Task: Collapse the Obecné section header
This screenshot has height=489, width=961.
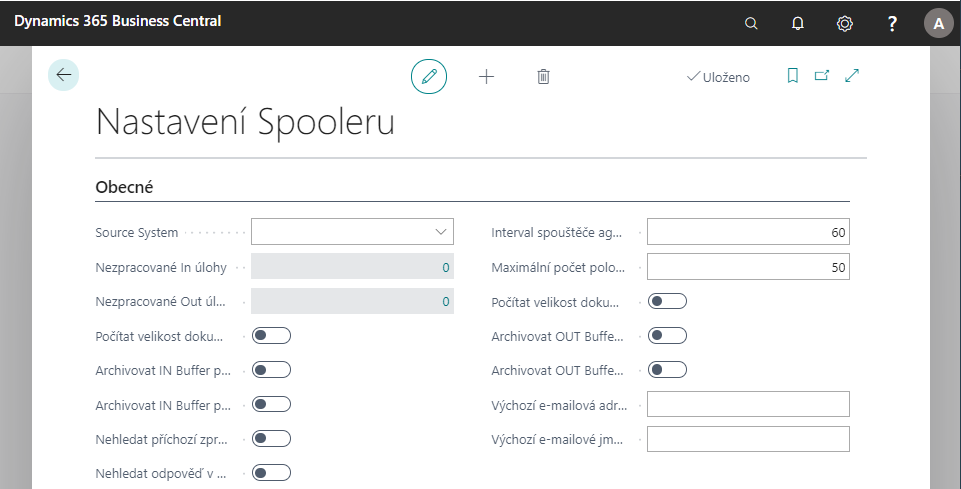Action: (124, 187)
